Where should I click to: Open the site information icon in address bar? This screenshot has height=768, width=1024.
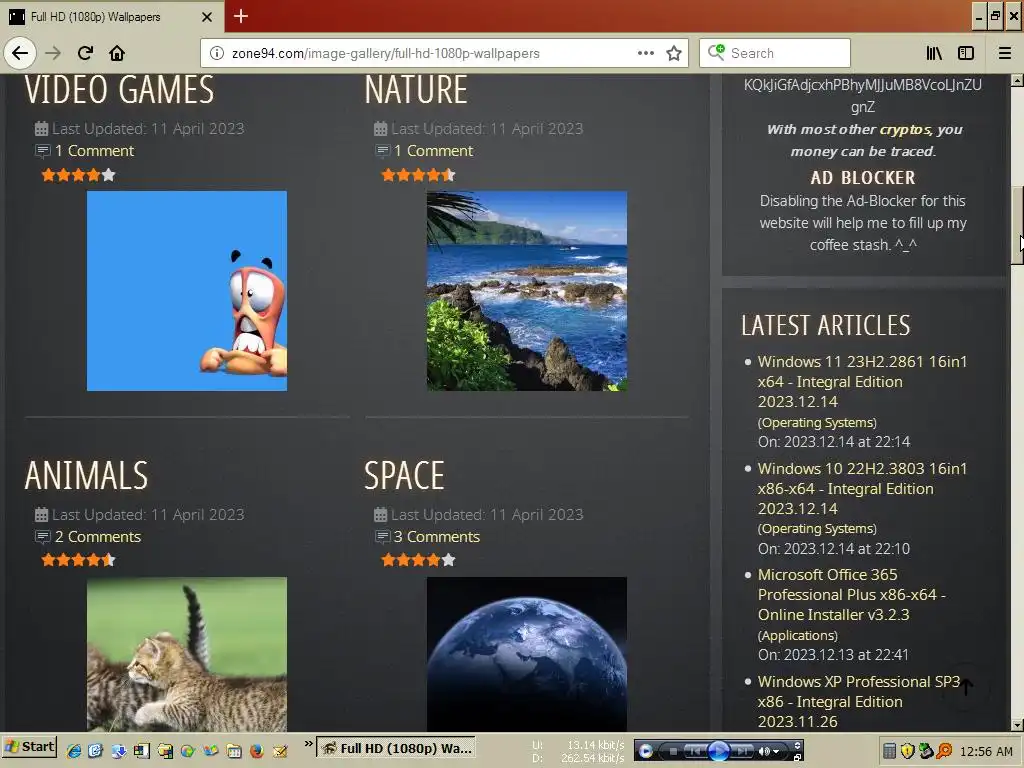coord(217,54)
